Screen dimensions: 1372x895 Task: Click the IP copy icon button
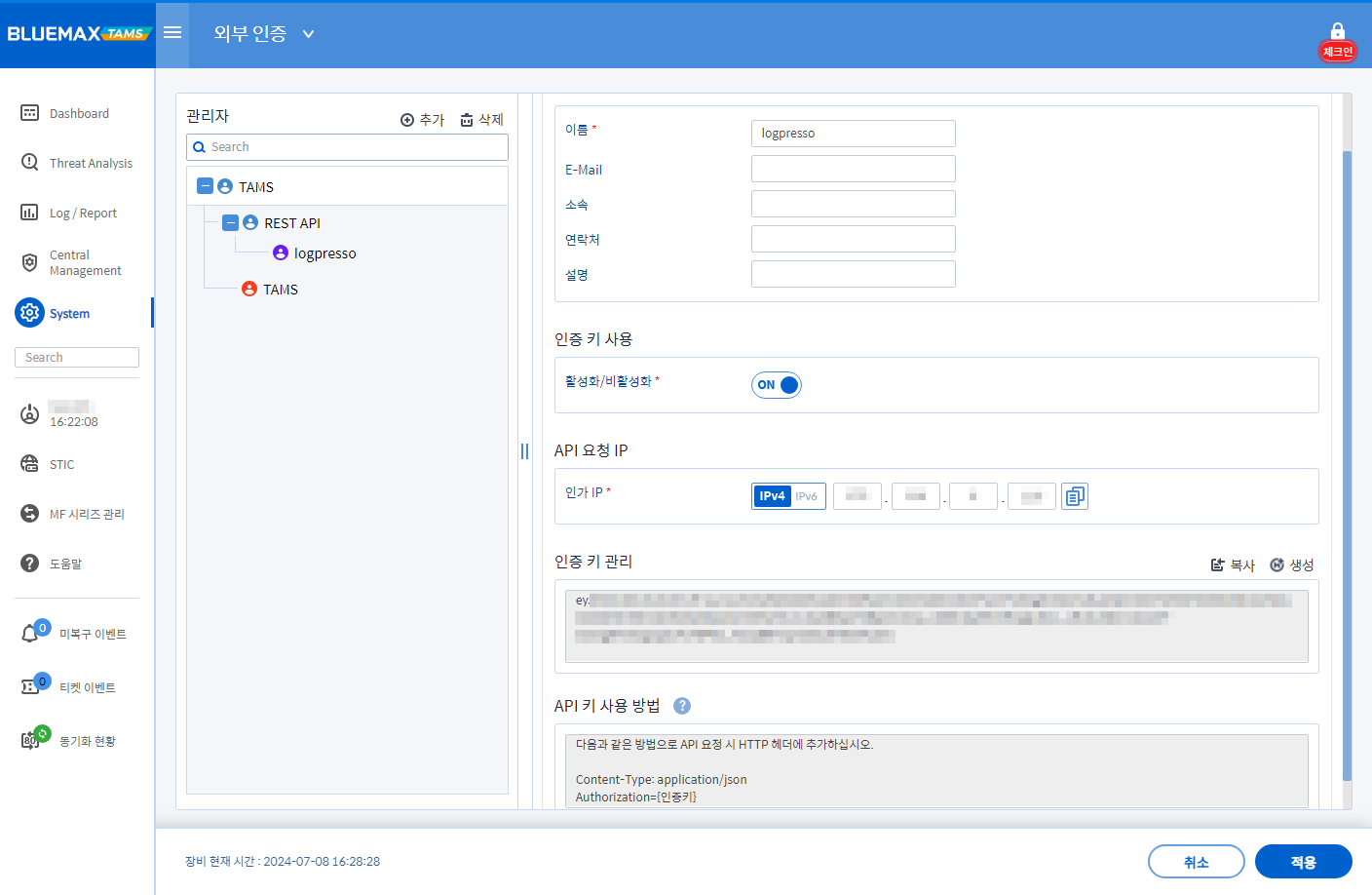(x=1075, y=496)
